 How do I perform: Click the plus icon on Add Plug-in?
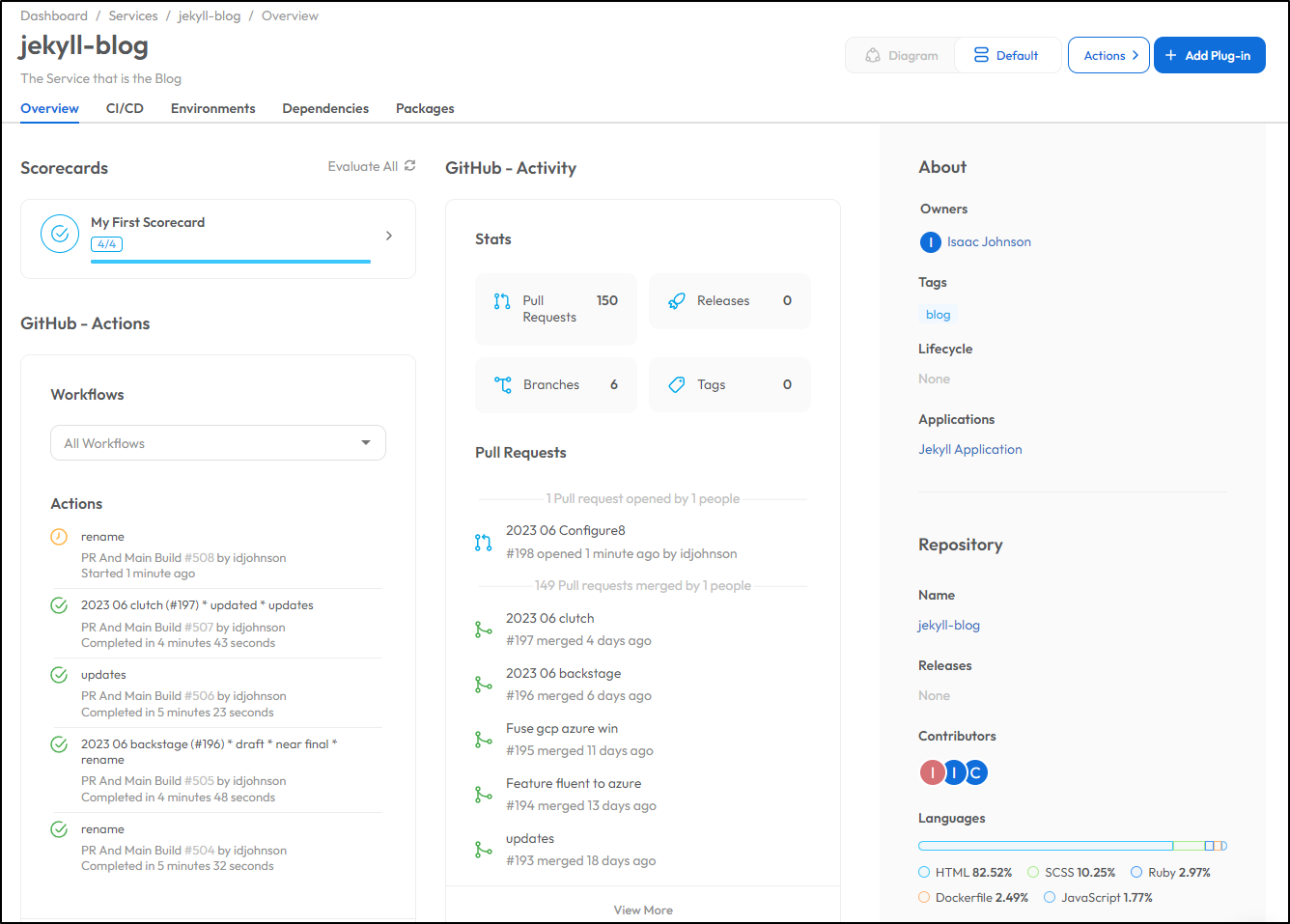click(x=1171, y=56)
